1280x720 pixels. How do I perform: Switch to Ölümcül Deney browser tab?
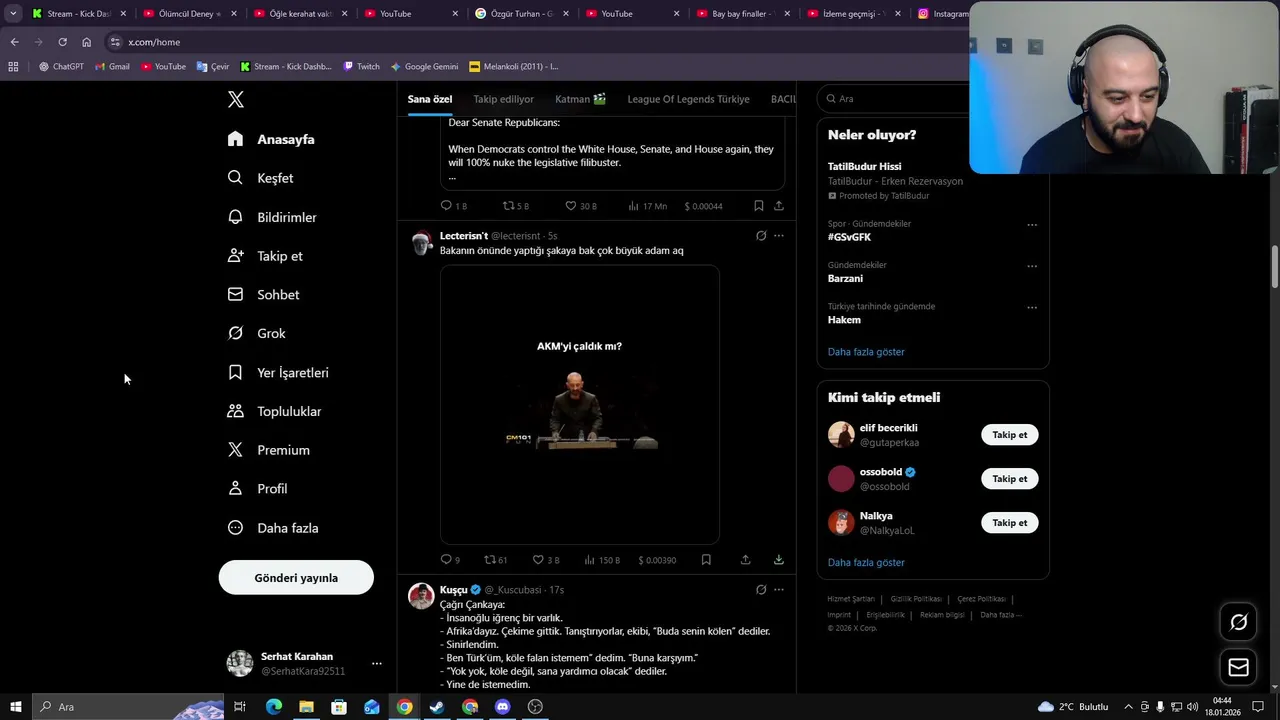point(186,14)
